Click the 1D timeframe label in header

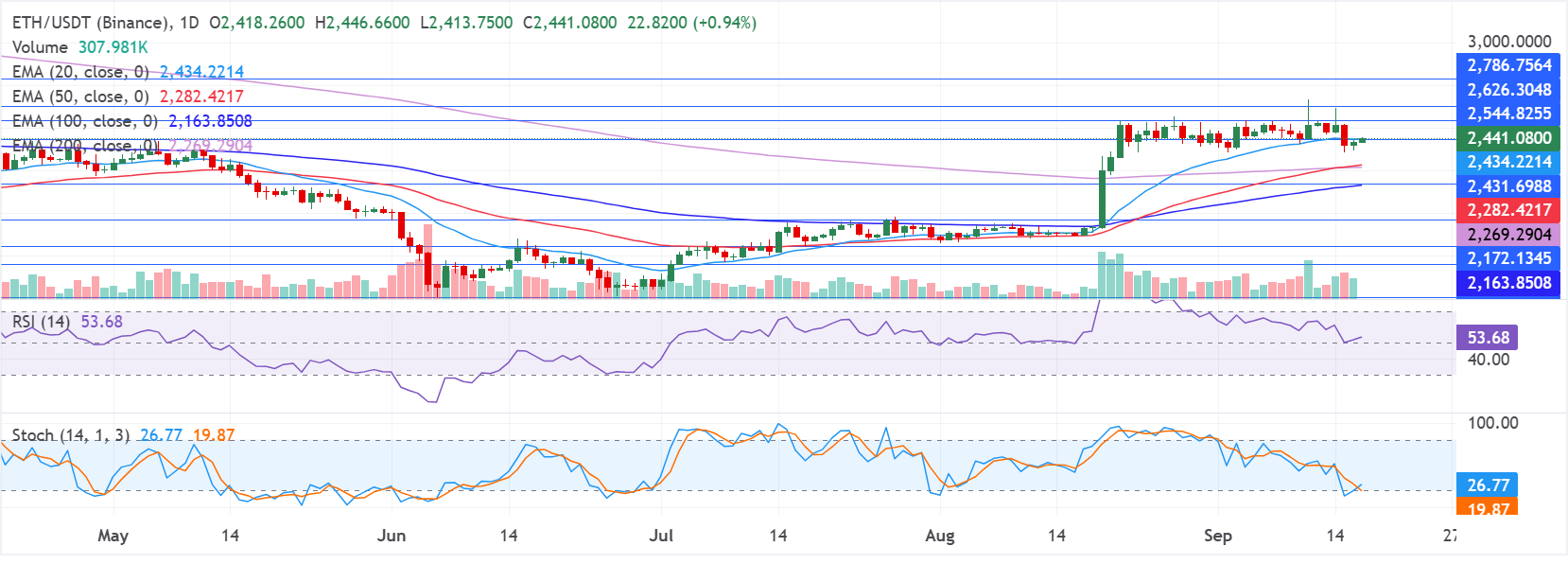tap(189, 22)
